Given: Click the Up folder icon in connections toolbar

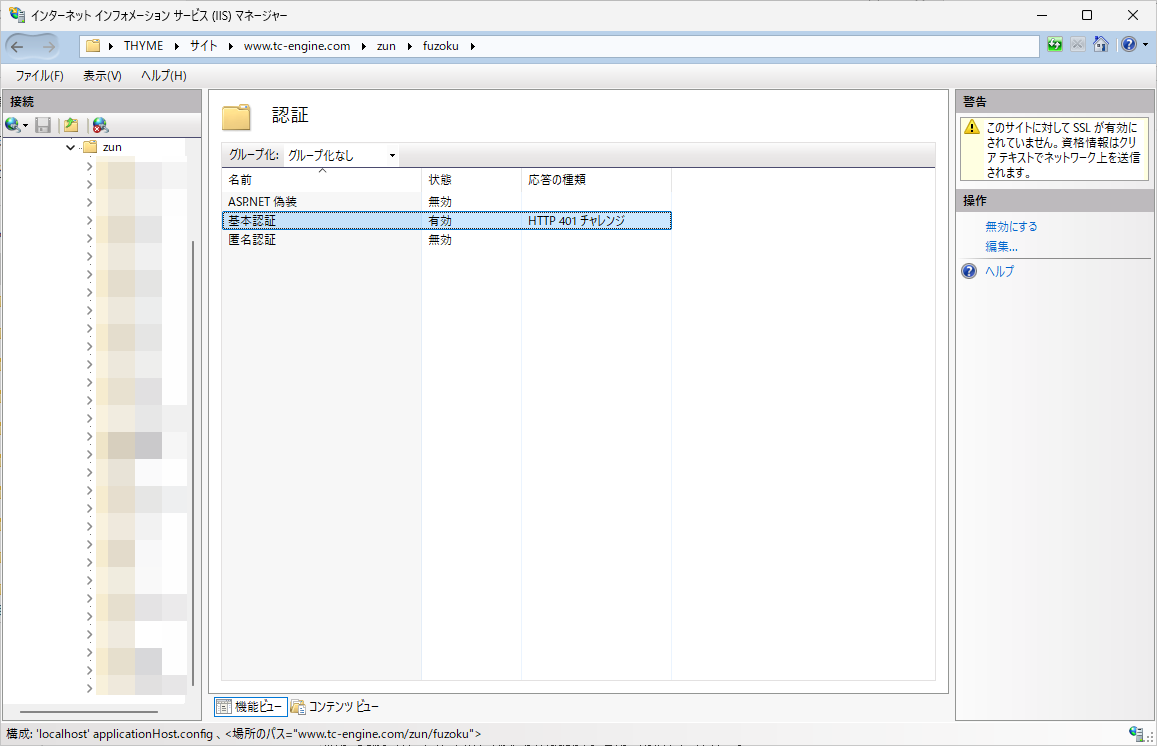Looking at the screenshot, I should [71, 125].
